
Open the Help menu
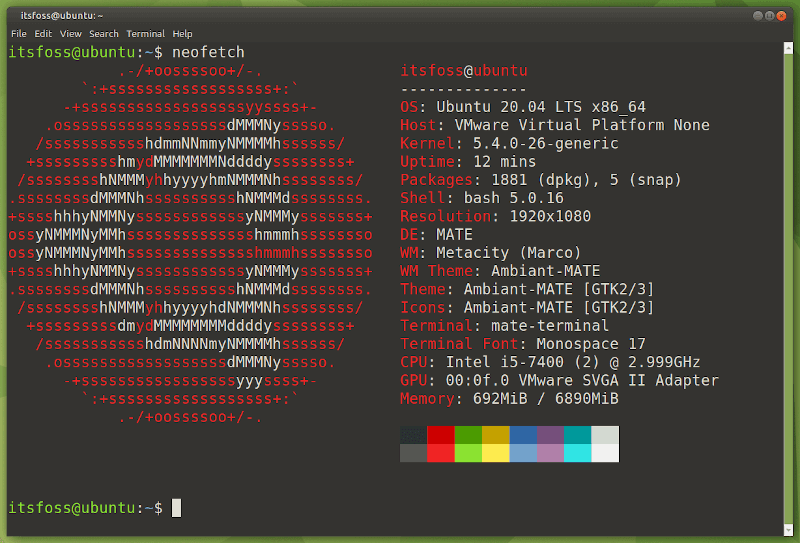[182, 34]
